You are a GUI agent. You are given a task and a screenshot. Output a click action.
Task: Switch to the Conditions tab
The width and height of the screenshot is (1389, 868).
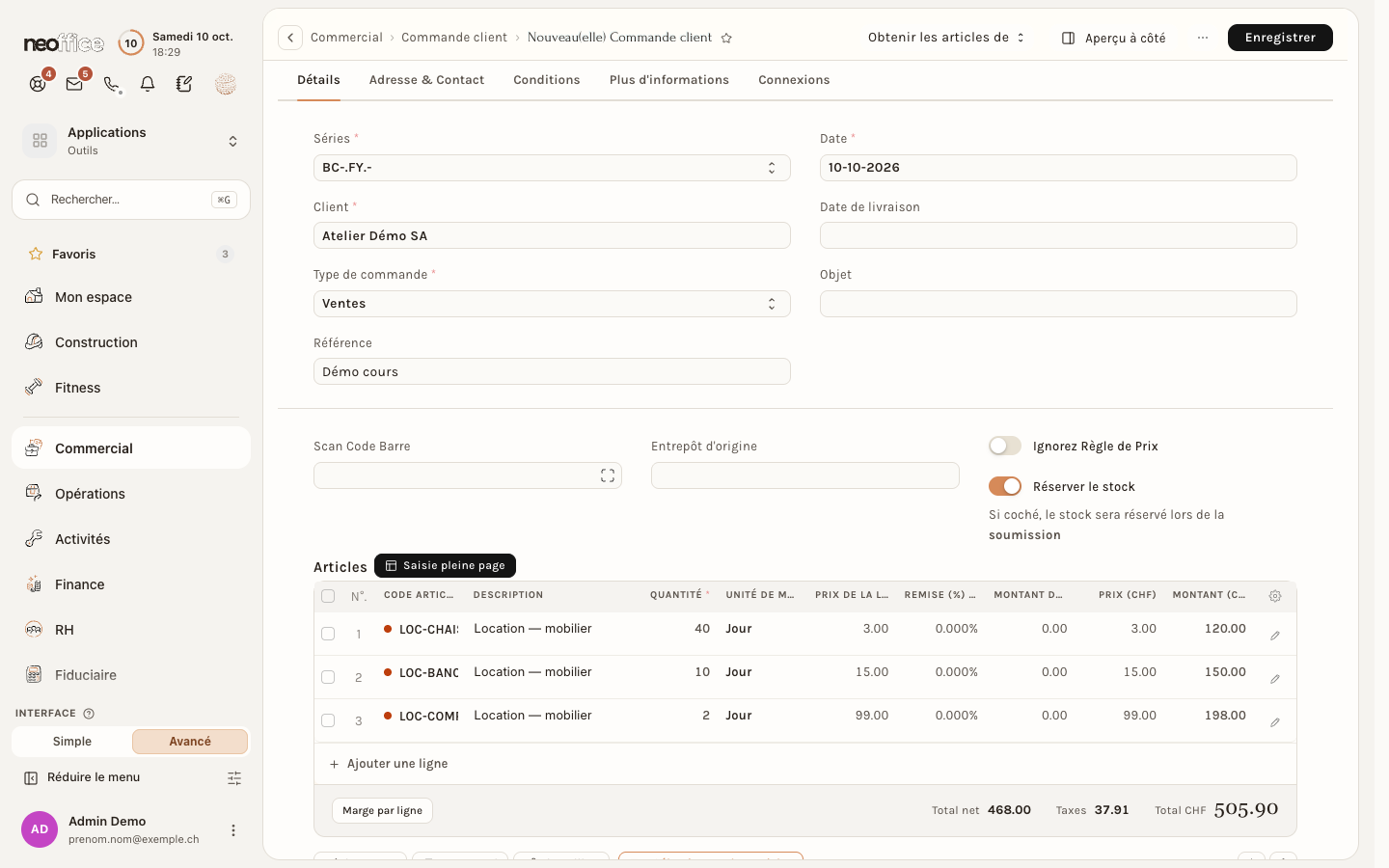547,80
